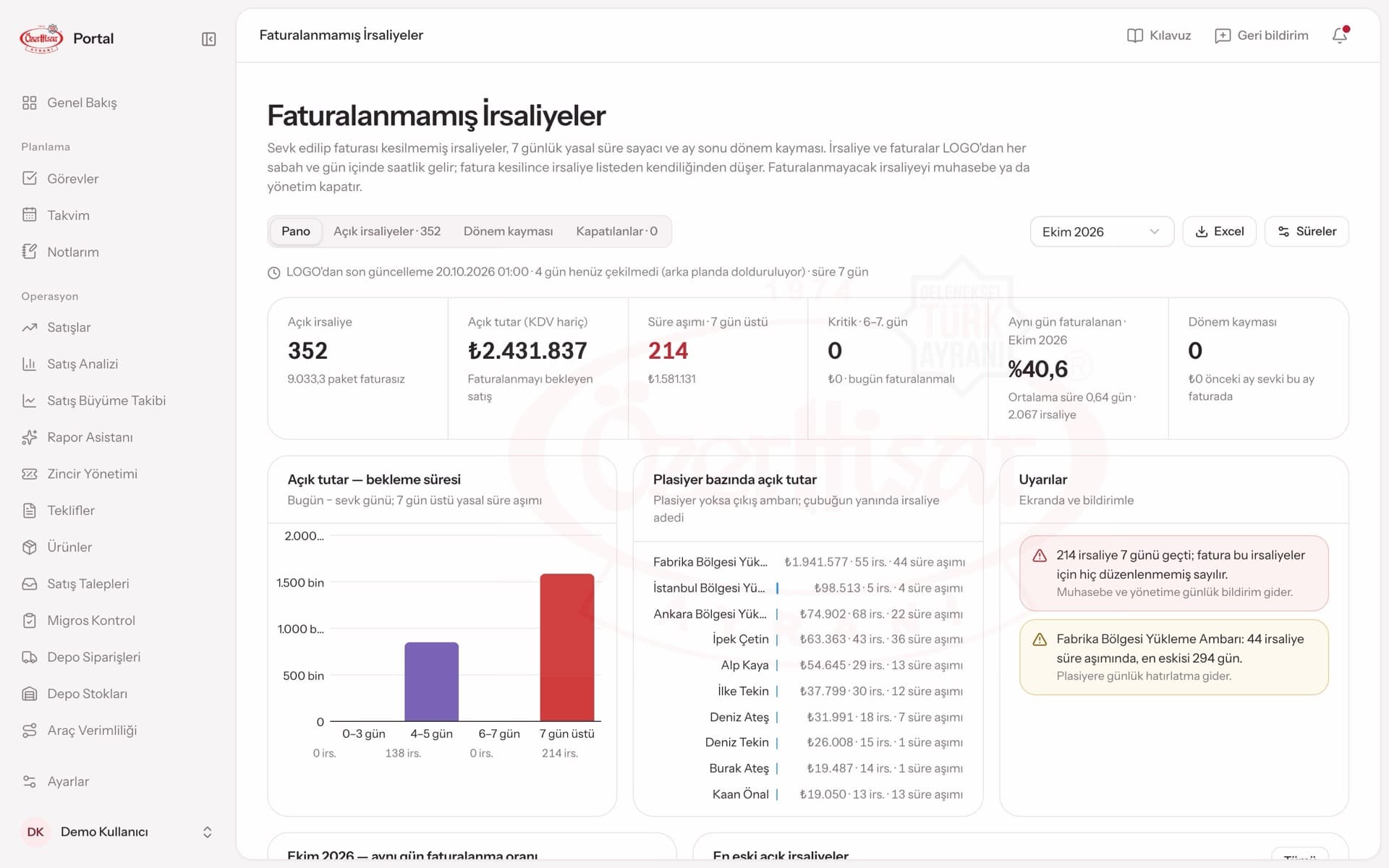Click the Depo Stokları warehouse icon
1389x868 pixels.
[x=29, y=694]
